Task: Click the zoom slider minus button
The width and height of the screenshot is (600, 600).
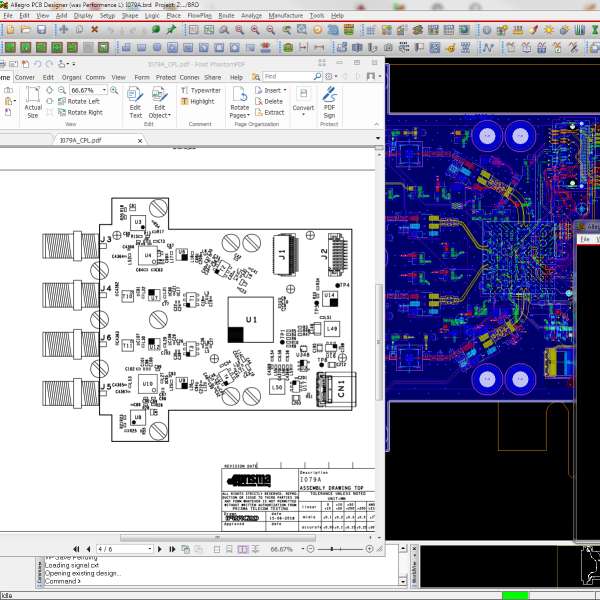Action: tap(310, 549)
